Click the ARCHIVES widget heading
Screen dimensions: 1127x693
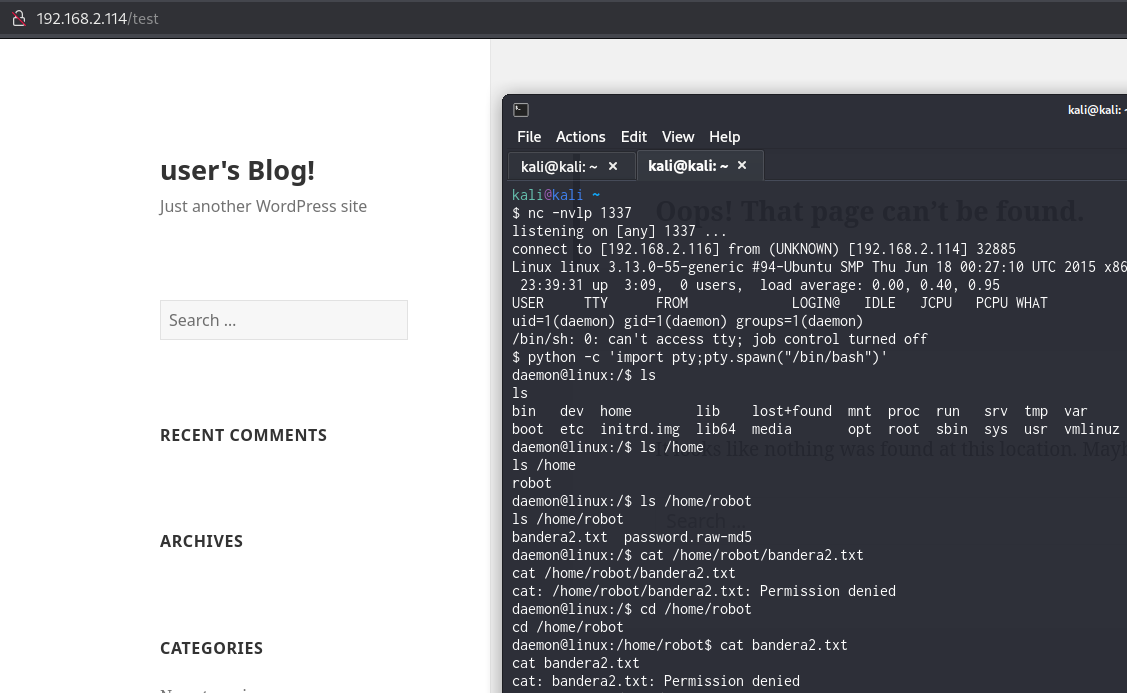pyautogui.click(x=201, y=541)
